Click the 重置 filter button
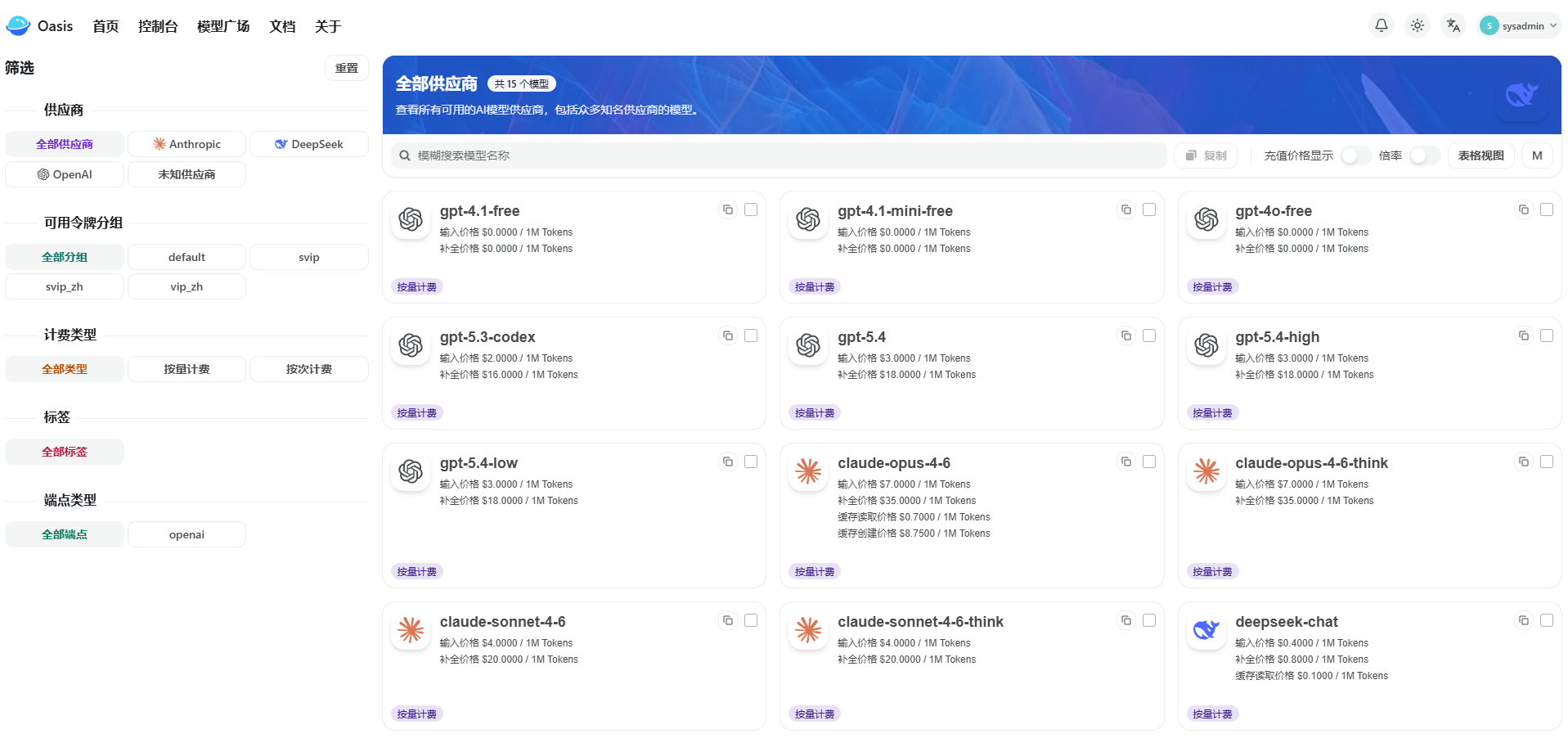Screen dimensions: 1568x743 (347, 68)
